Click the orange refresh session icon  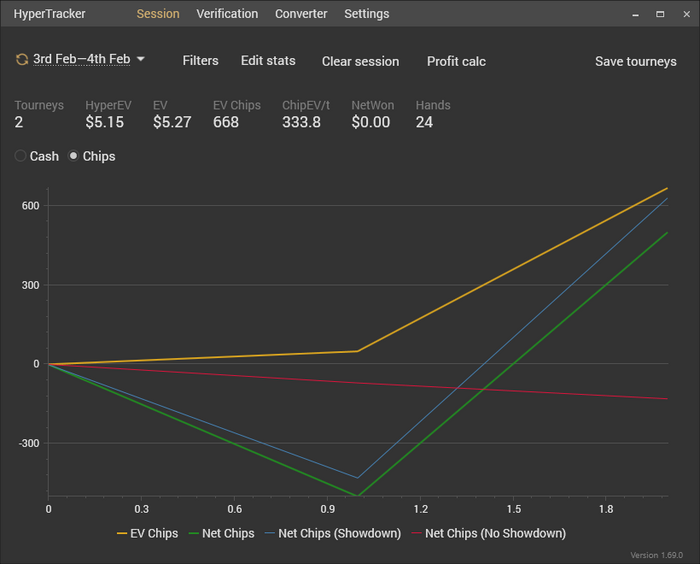tap(21, 59)
